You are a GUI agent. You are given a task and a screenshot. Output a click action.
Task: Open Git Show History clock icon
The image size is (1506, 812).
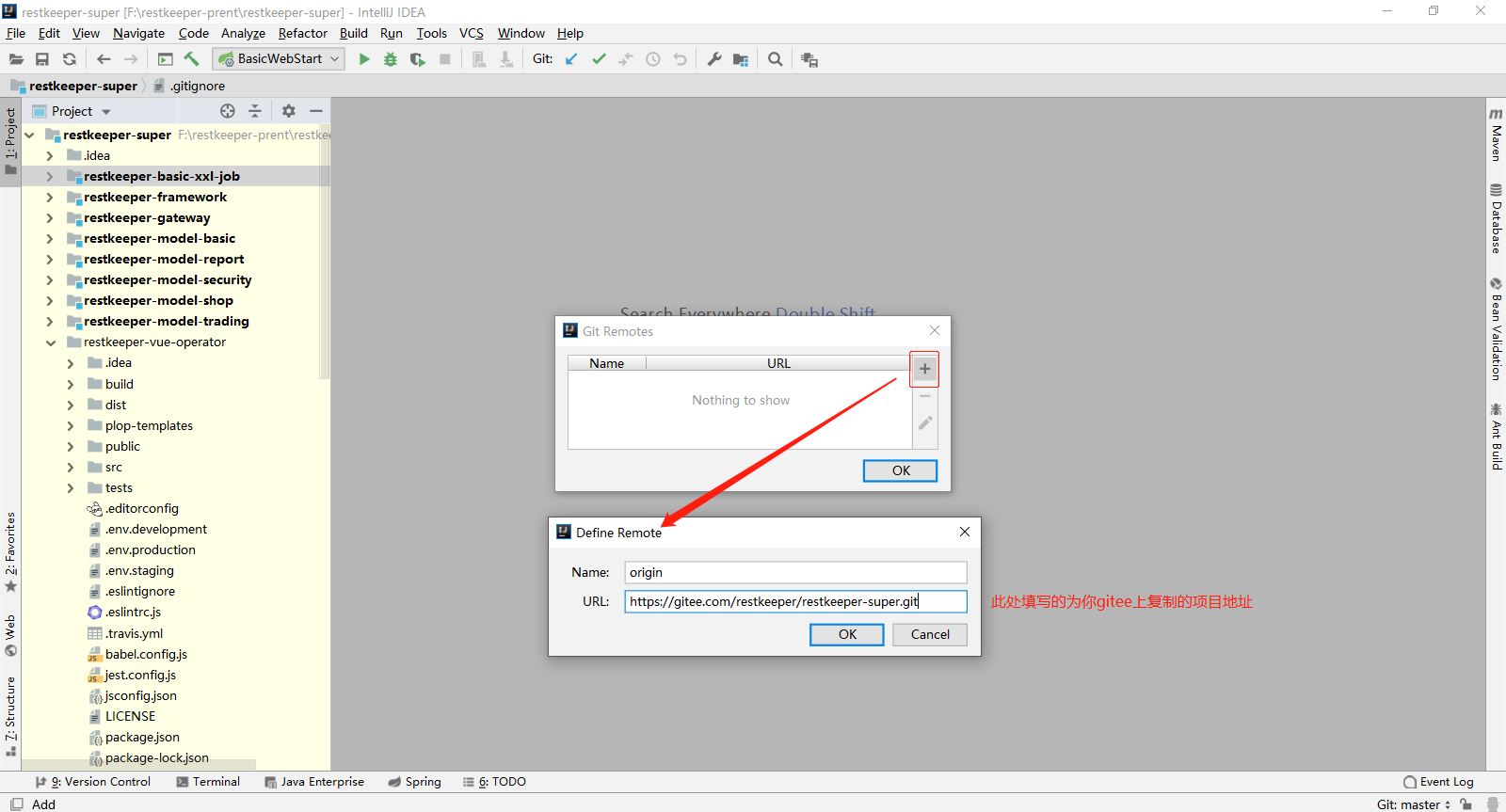pyautogui.click(x=653, y=59)
